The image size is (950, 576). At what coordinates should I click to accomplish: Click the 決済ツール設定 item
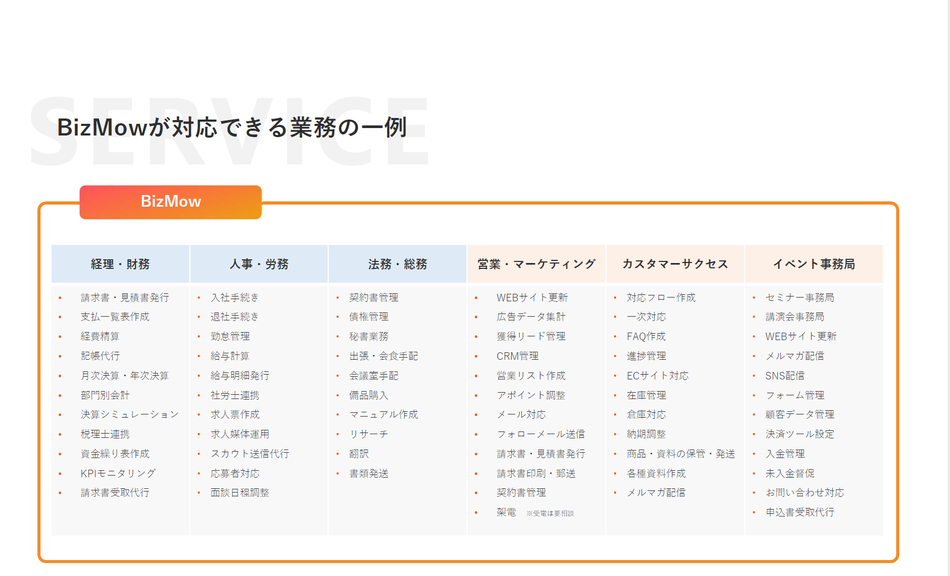pos(800,434)
